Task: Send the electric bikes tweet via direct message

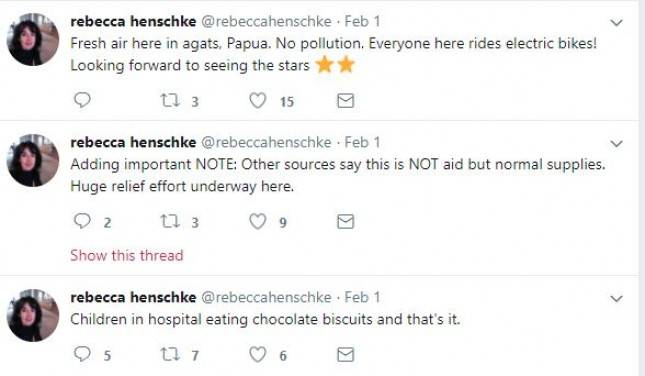Action: 346,100
